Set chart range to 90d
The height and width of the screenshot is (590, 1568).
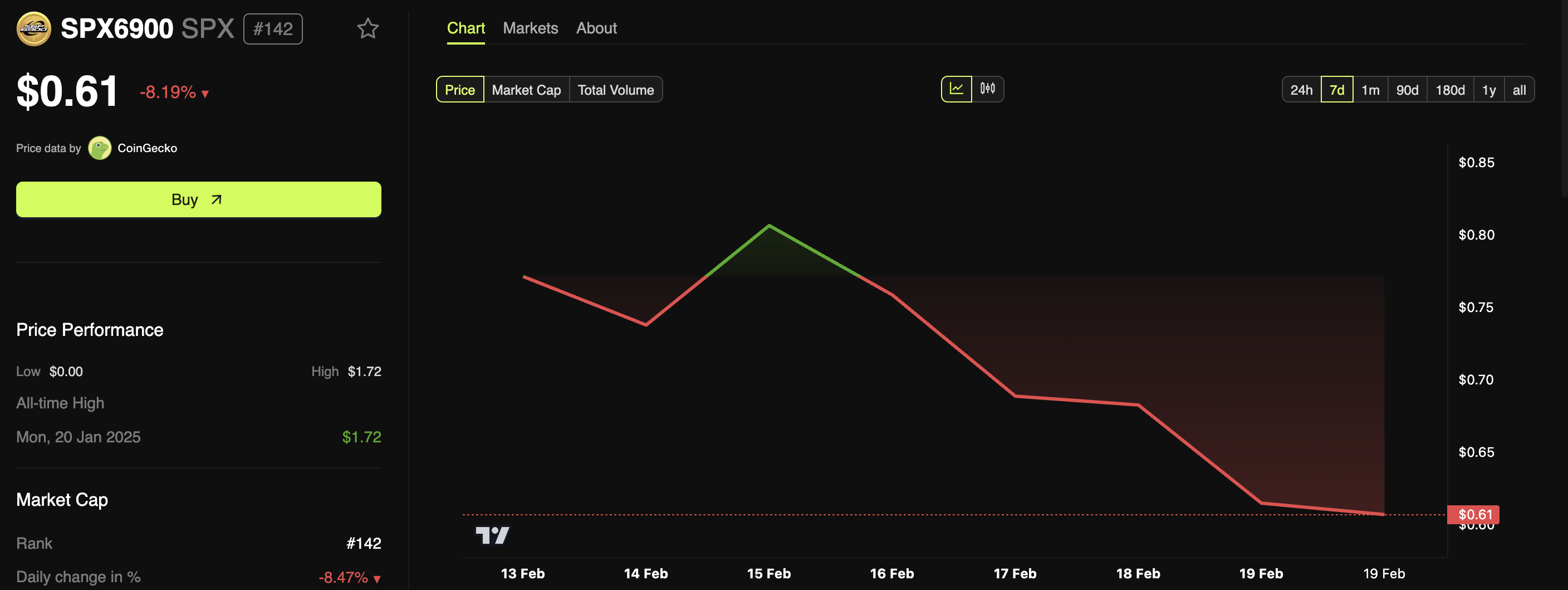1407,90
